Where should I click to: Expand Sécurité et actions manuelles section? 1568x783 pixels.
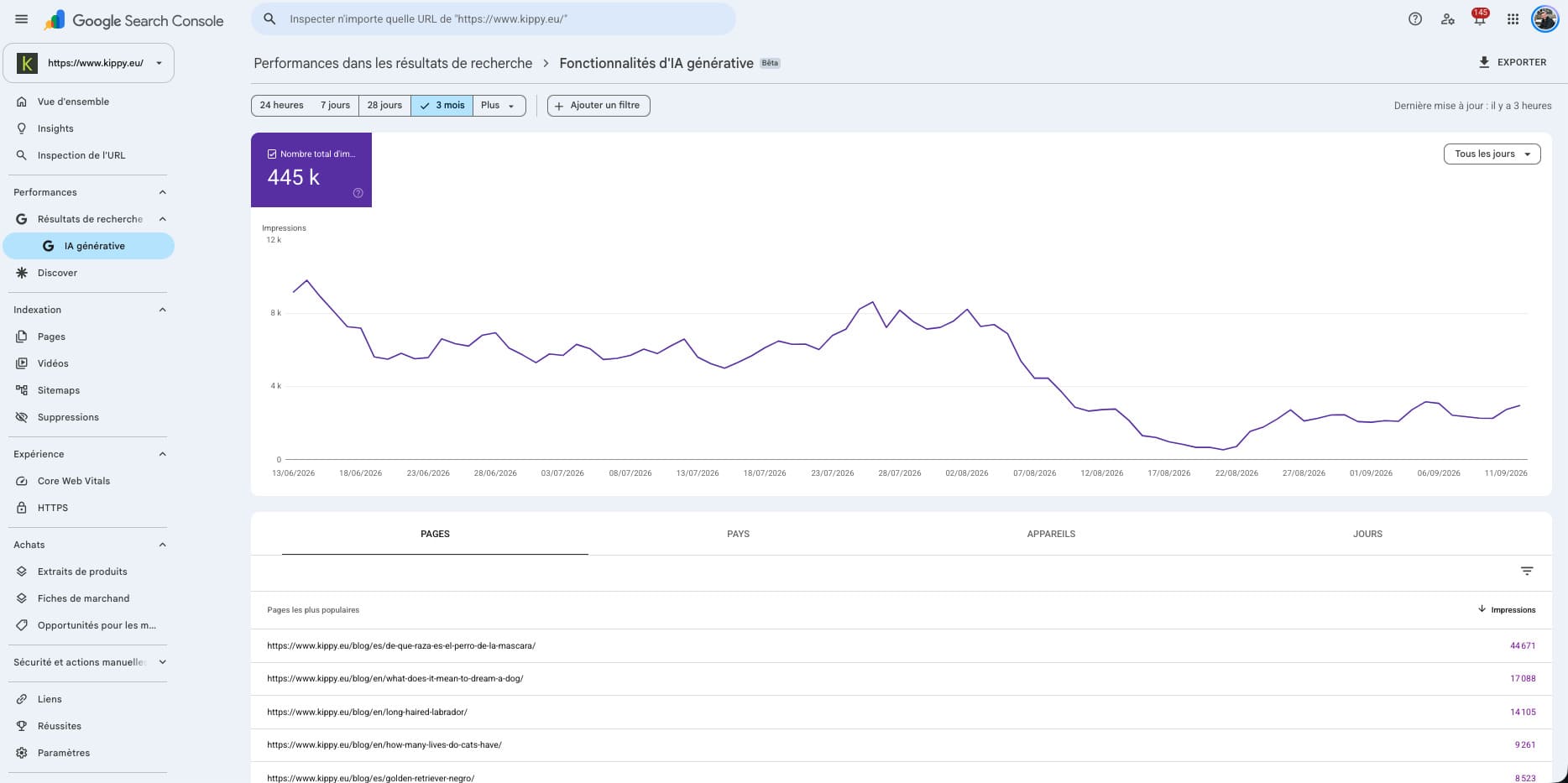(163, 662)
